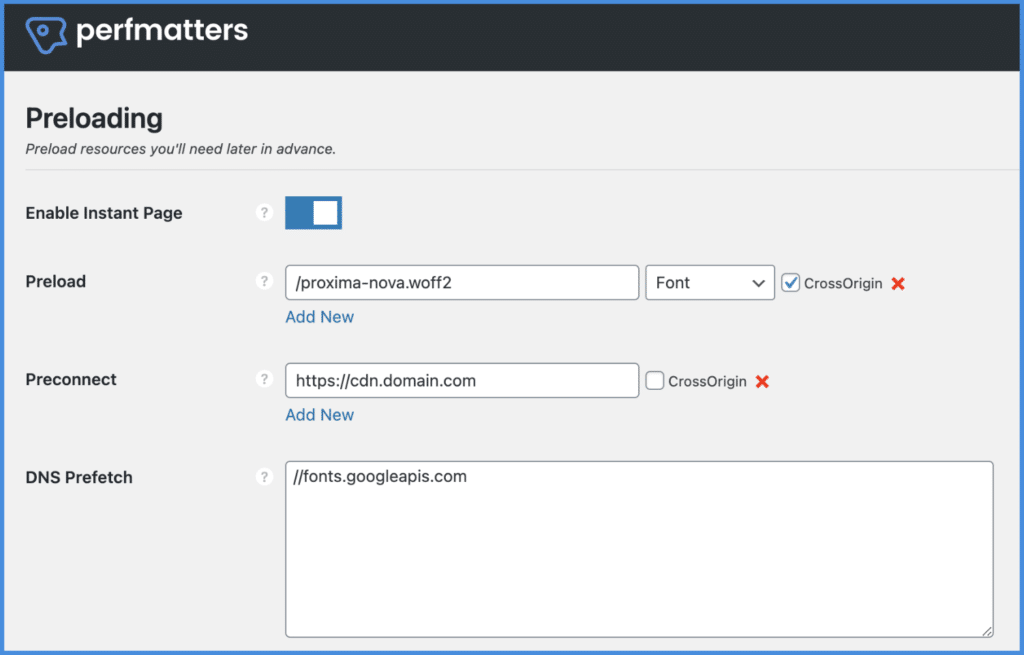1024x655 pixels.
Task: Open help tooltip for Enable Instant Page
Action: point(264,213)
